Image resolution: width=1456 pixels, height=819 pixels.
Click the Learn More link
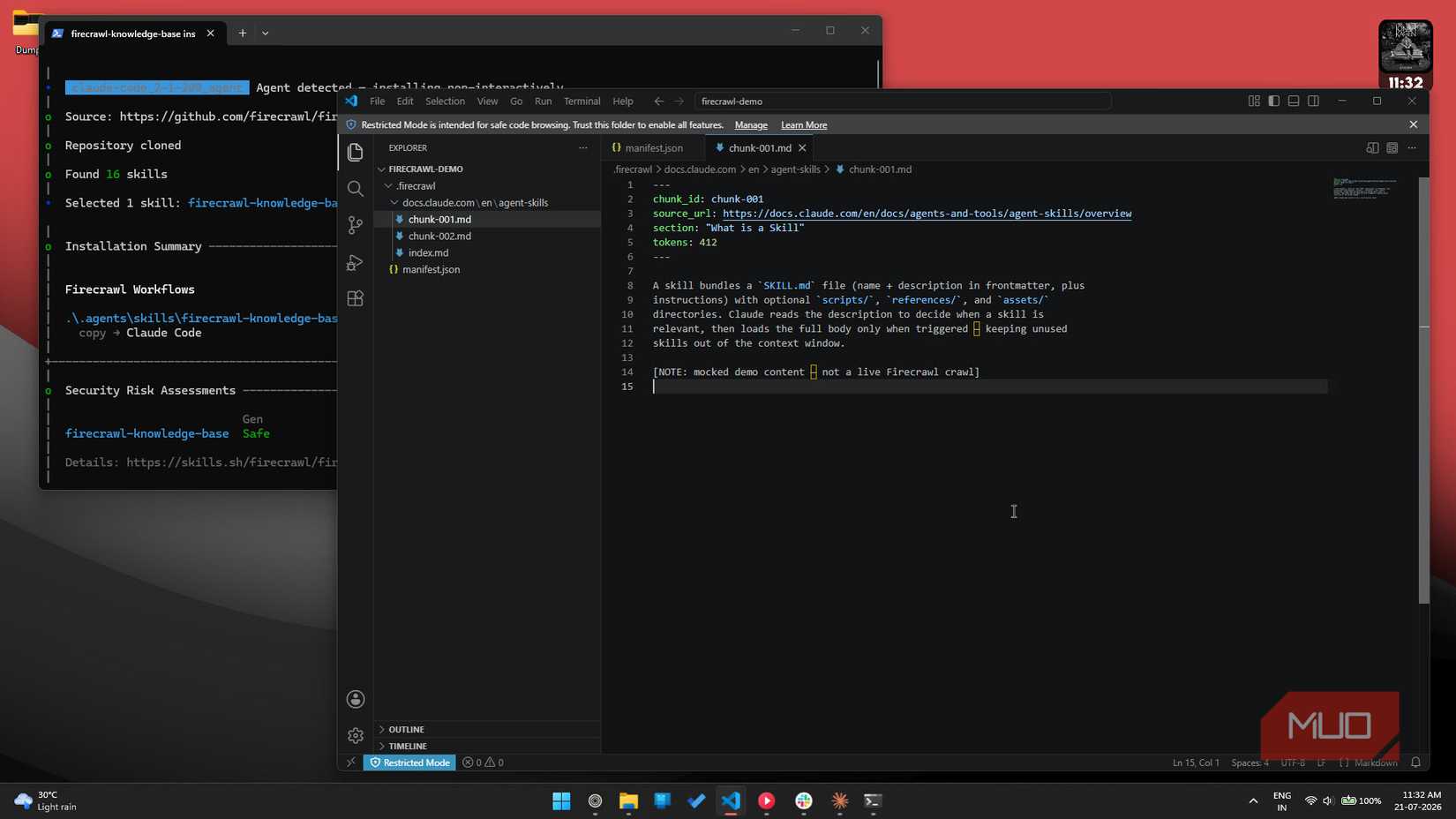click(804, 125)
